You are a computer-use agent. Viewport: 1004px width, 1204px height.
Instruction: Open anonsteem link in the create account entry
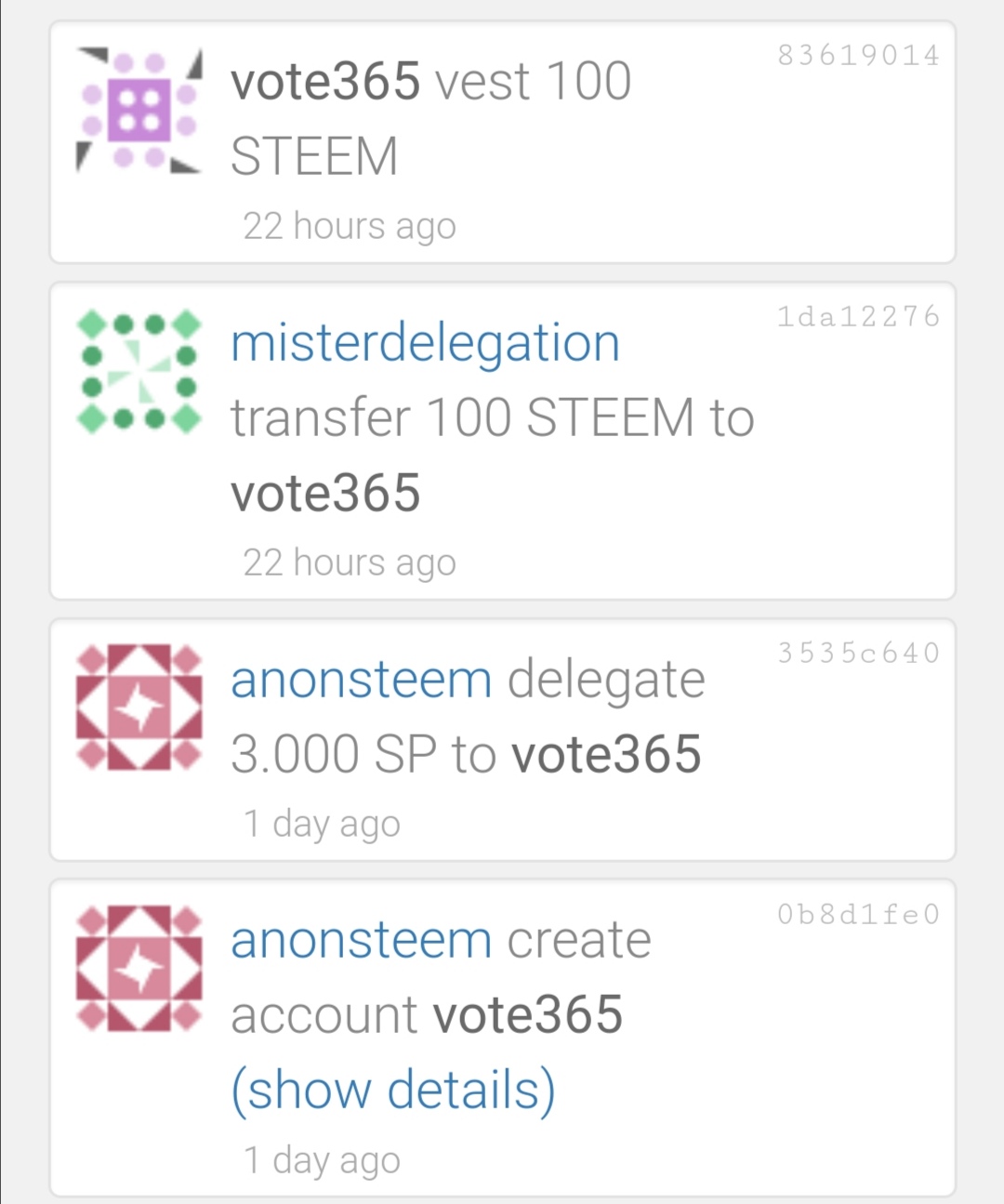coord(361,941)
